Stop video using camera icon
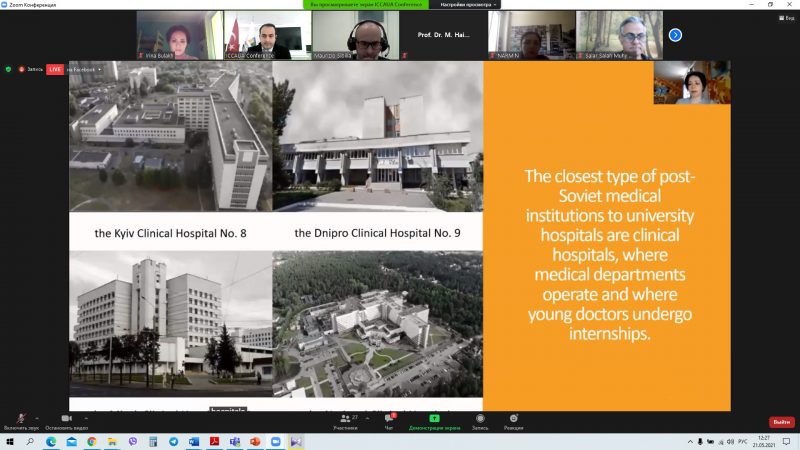This screenshot has height=450, width=800. tap(66, 418)
